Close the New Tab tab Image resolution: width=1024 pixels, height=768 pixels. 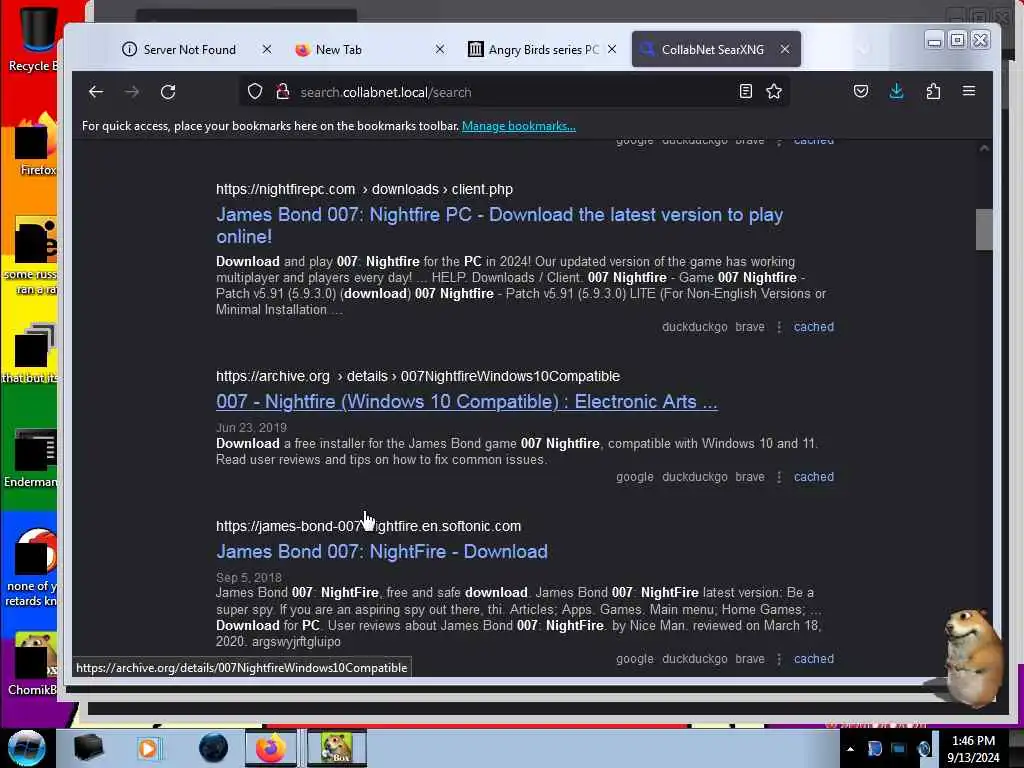coord(440,49)
